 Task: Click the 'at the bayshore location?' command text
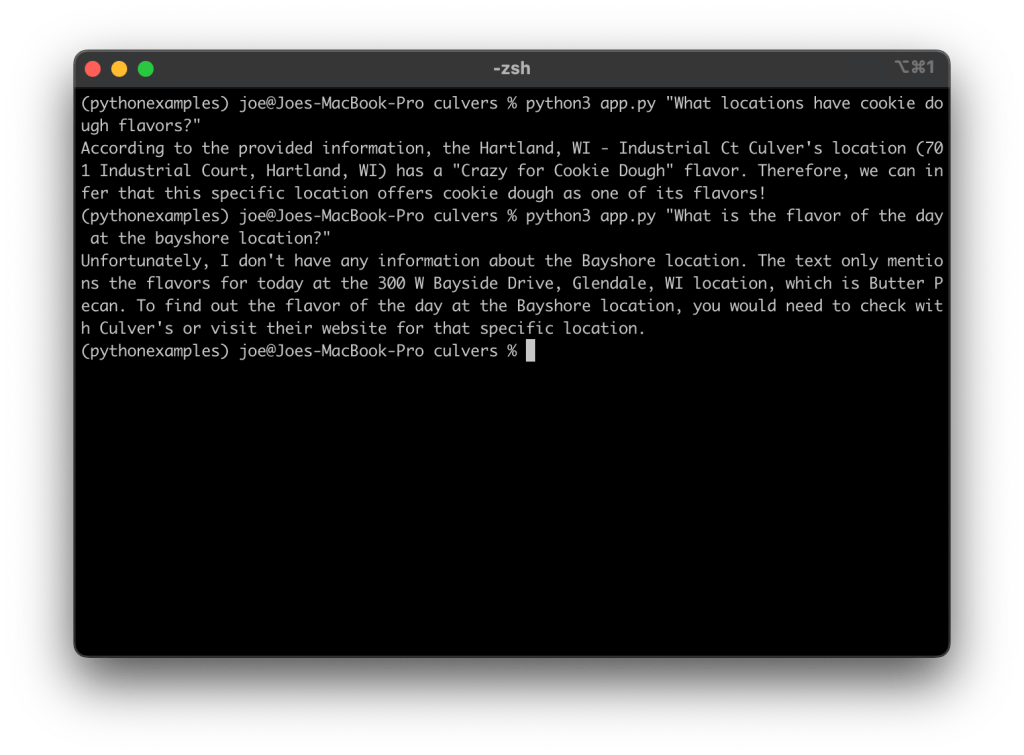point(210,238)
